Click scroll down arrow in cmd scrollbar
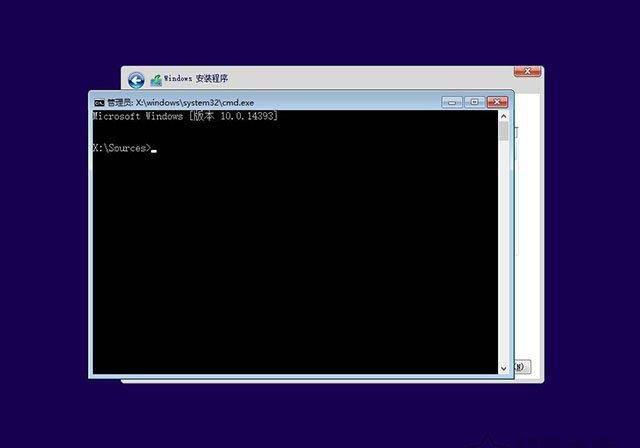Viewport: 640px width, 448px height. 504,368
